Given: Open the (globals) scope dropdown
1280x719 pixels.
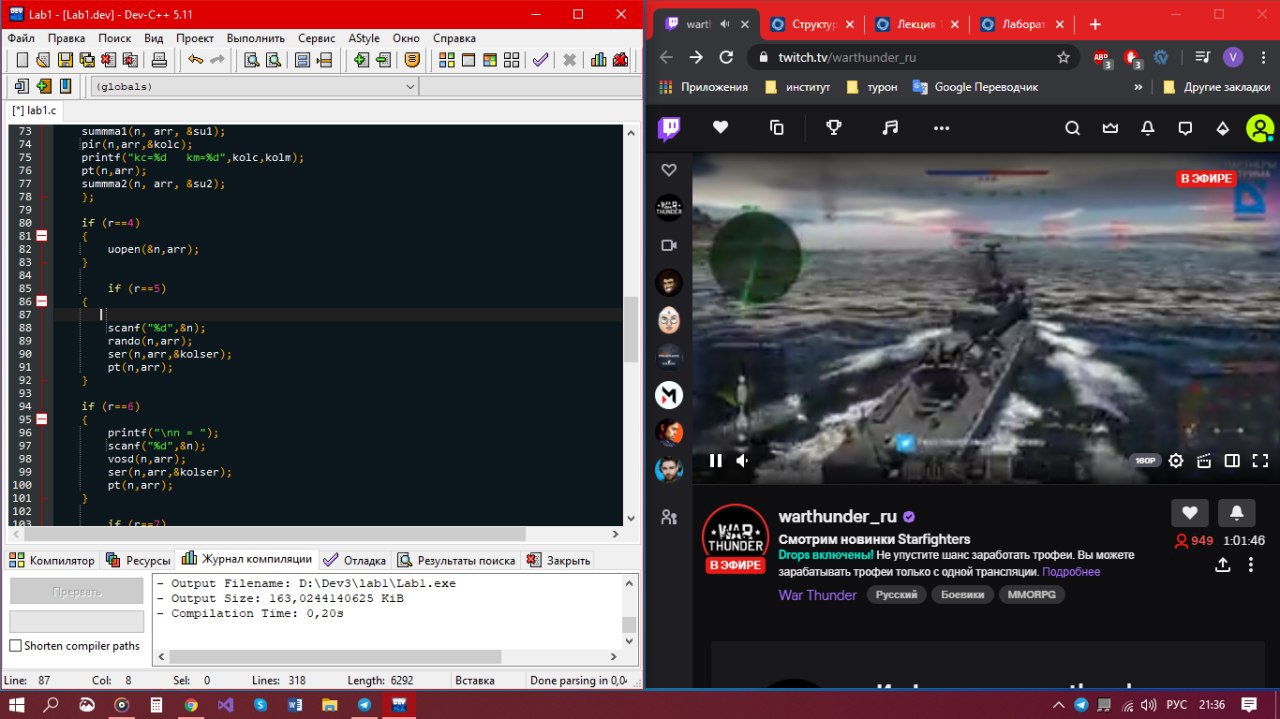Looking at the screenshot, I should point(254,87).
